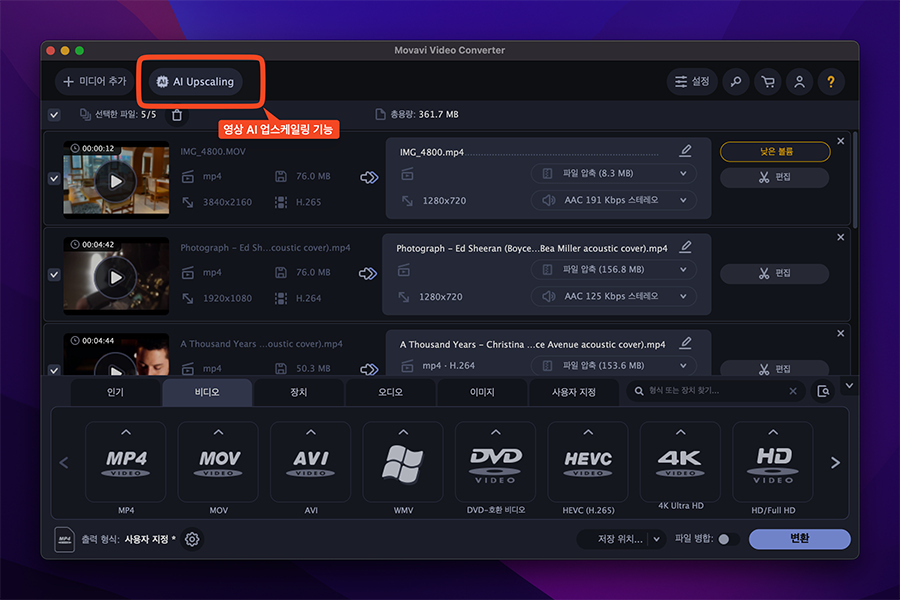Click the IMG_4800 convert arrow icon

[369, 177]
